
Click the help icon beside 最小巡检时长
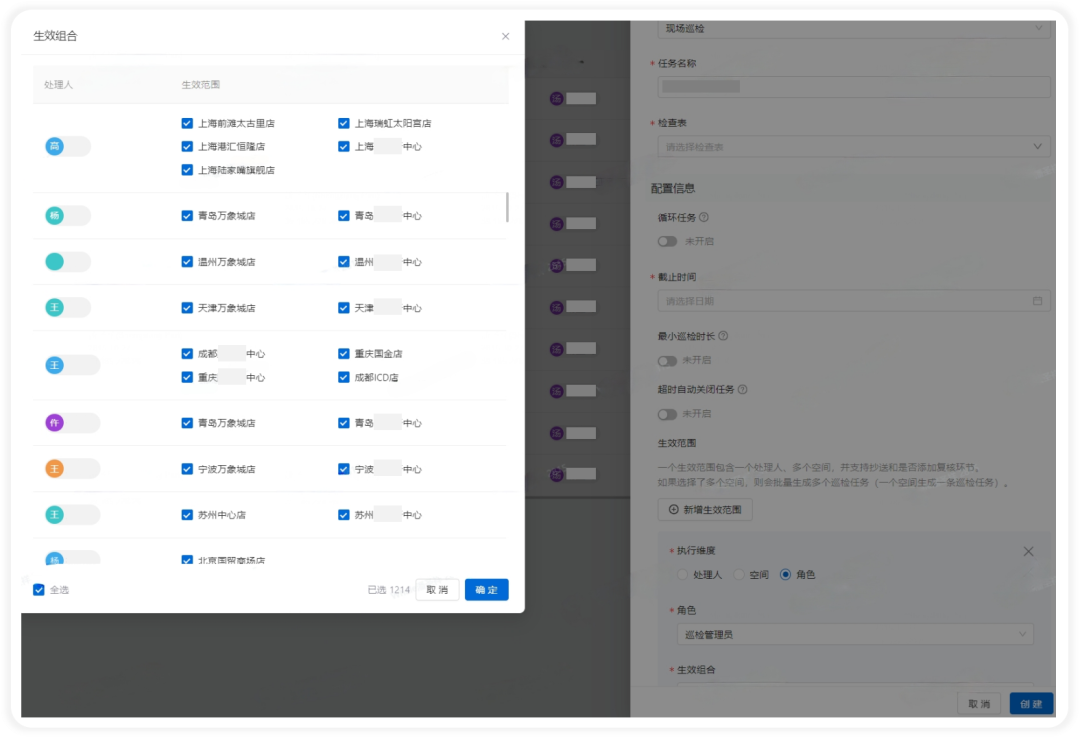[x=723, y=336]
